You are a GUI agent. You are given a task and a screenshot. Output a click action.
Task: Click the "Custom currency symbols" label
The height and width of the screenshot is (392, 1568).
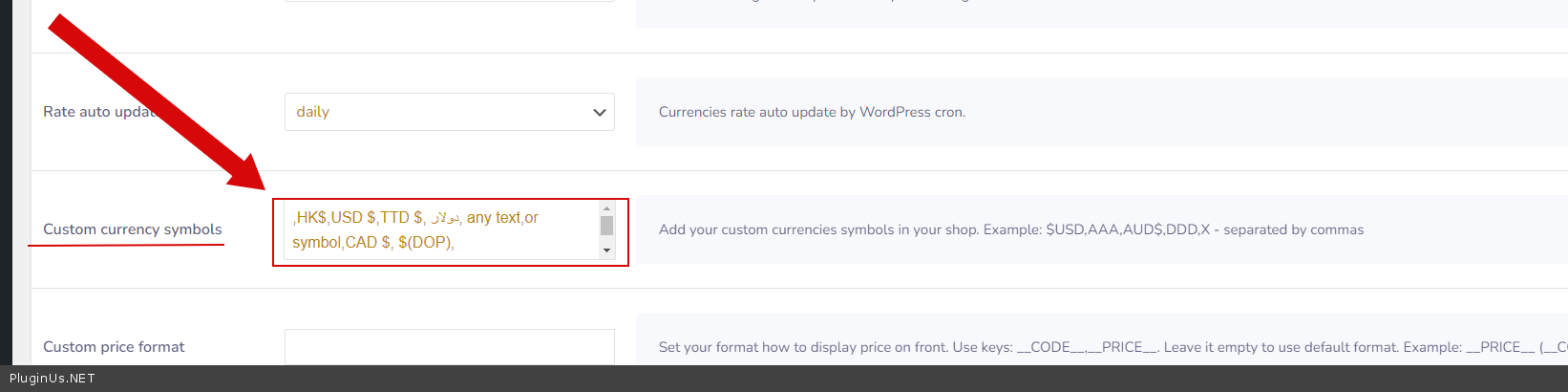tap(132, 229)
